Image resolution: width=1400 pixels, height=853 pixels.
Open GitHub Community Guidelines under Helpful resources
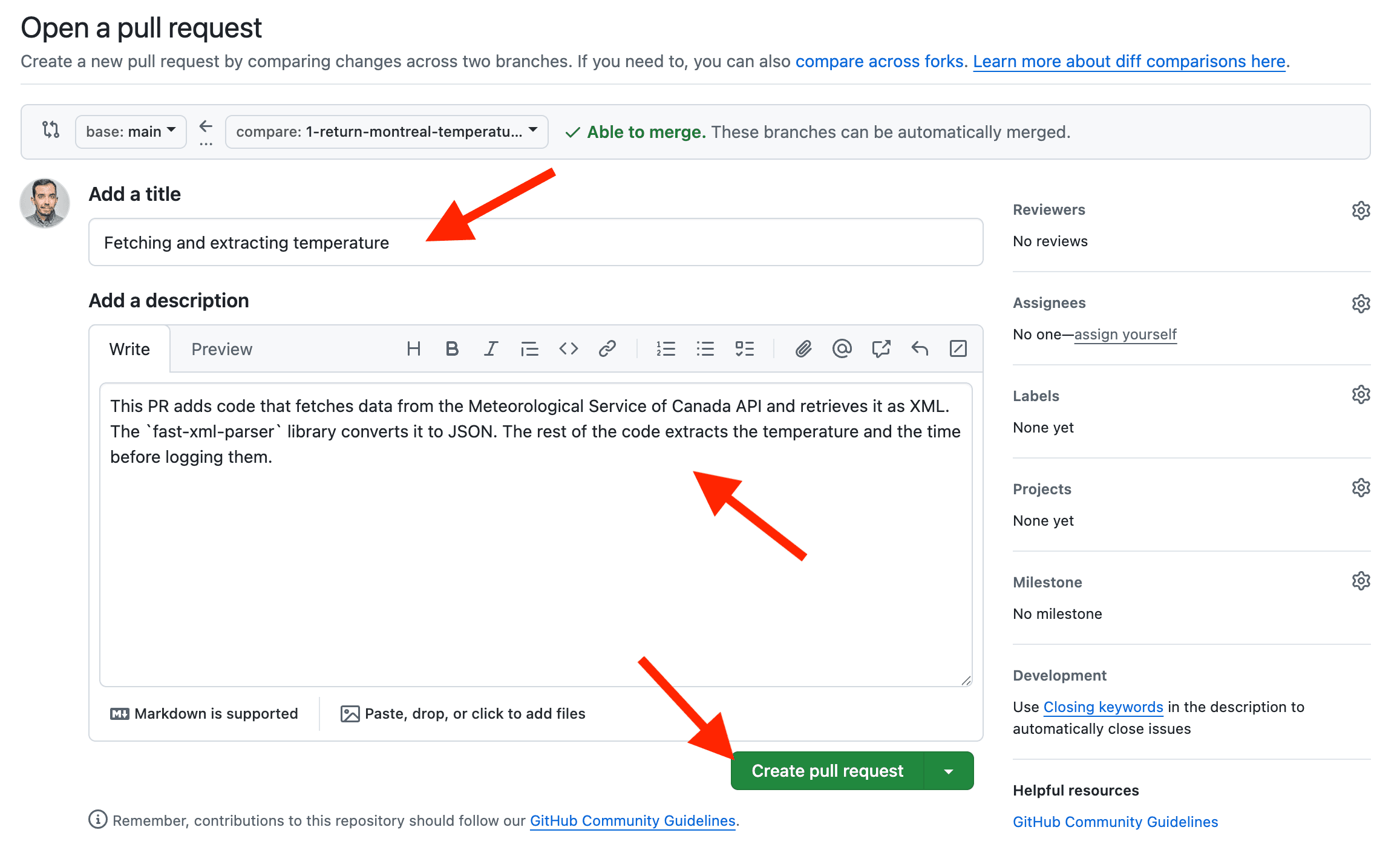coord(1115,822)
